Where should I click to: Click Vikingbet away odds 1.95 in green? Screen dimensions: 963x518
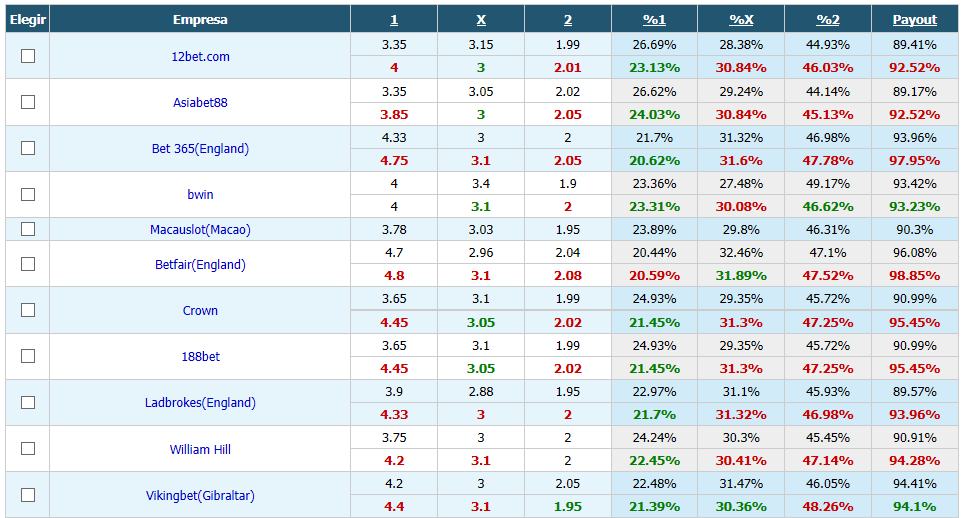(567, 507)
